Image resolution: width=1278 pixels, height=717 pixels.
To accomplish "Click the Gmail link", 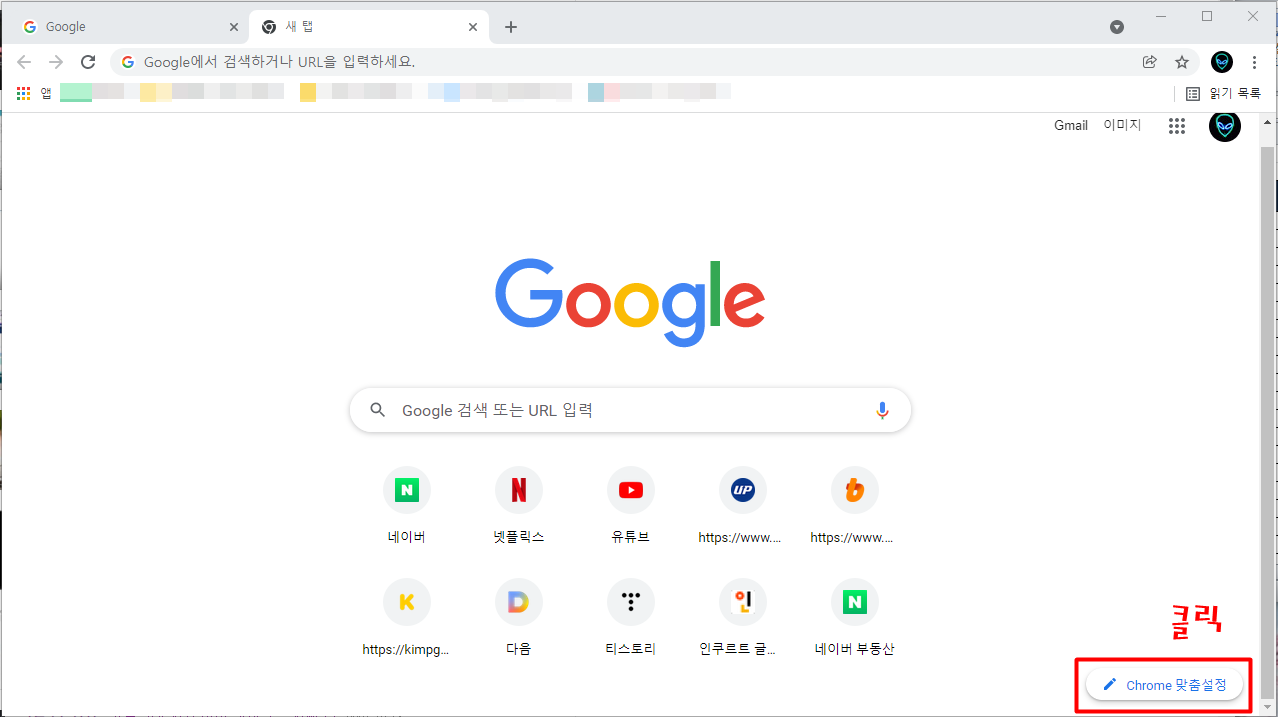I will [1071, 126].
